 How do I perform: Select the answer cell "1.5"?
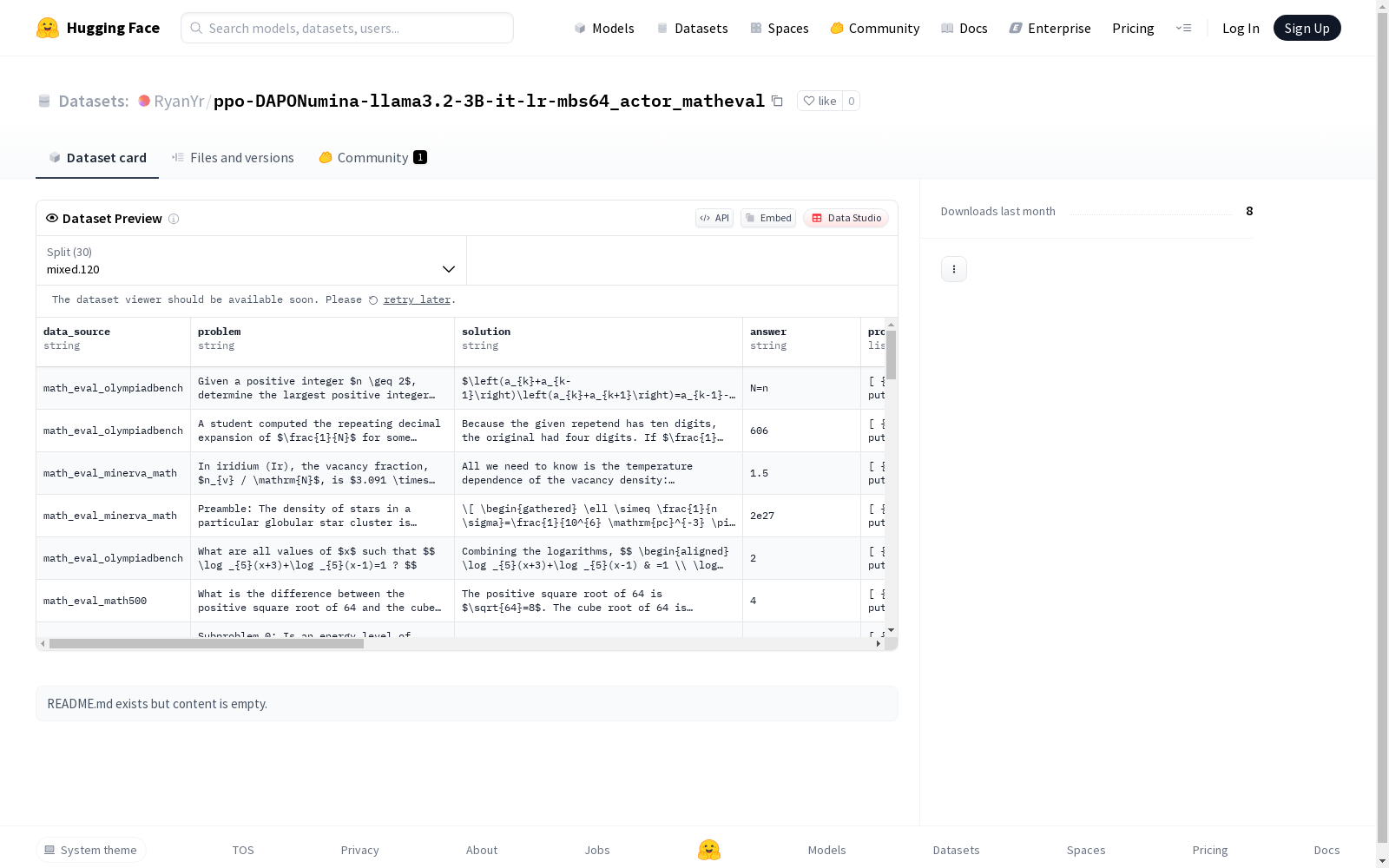pos(801,473)
